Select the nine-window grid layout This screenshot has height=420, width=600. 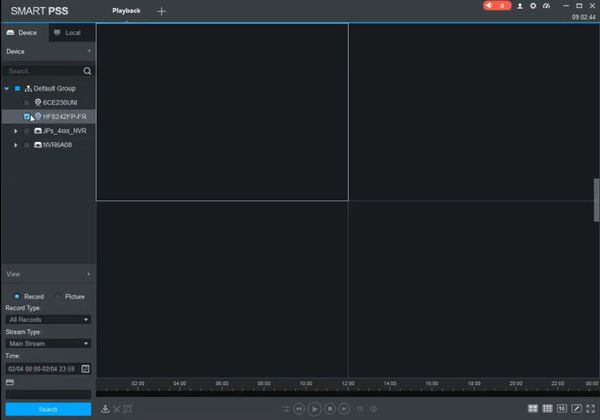click(548, 409)
